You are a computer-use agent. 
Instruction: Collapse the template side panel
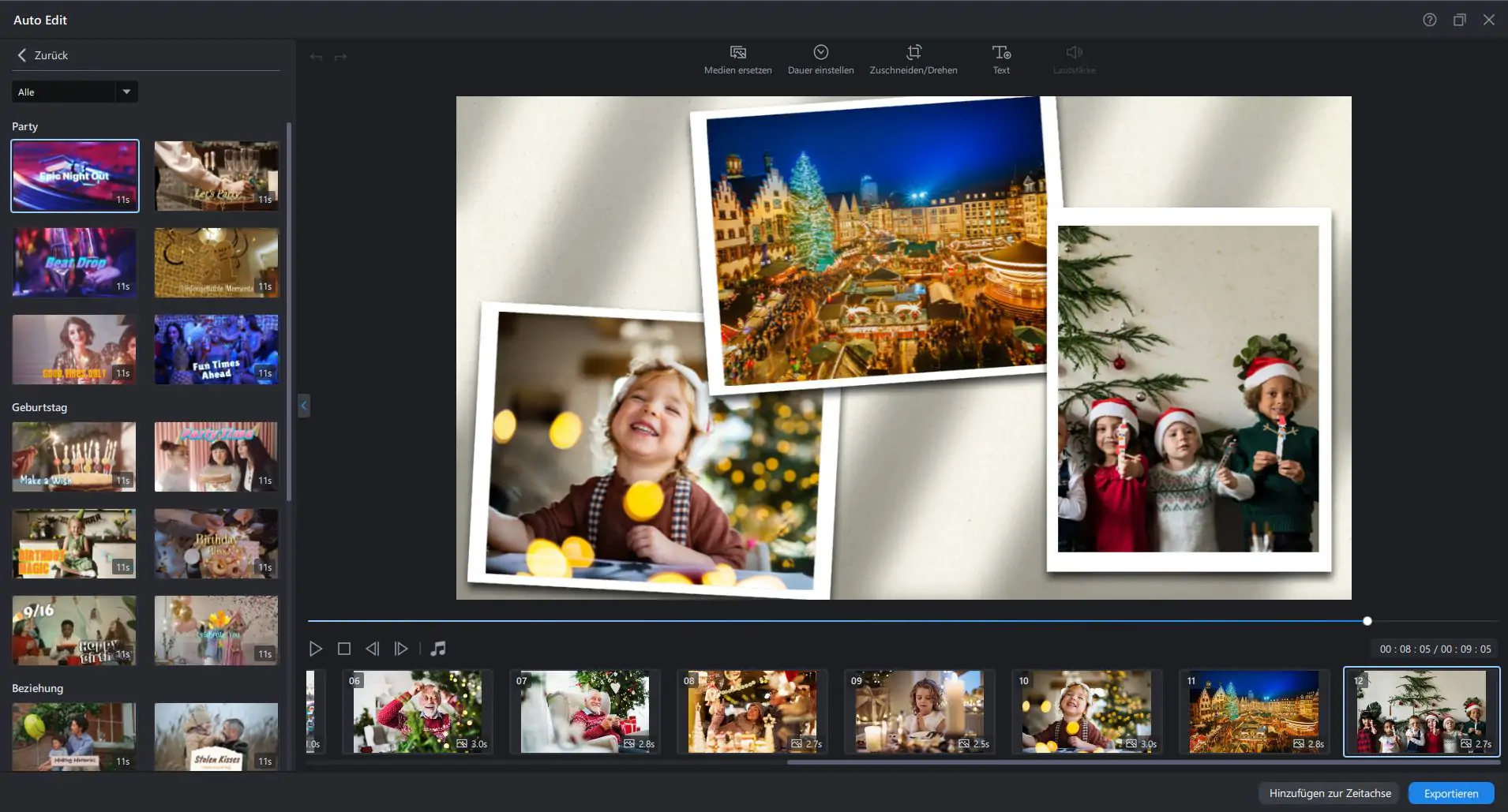click(x=303, y=406)
